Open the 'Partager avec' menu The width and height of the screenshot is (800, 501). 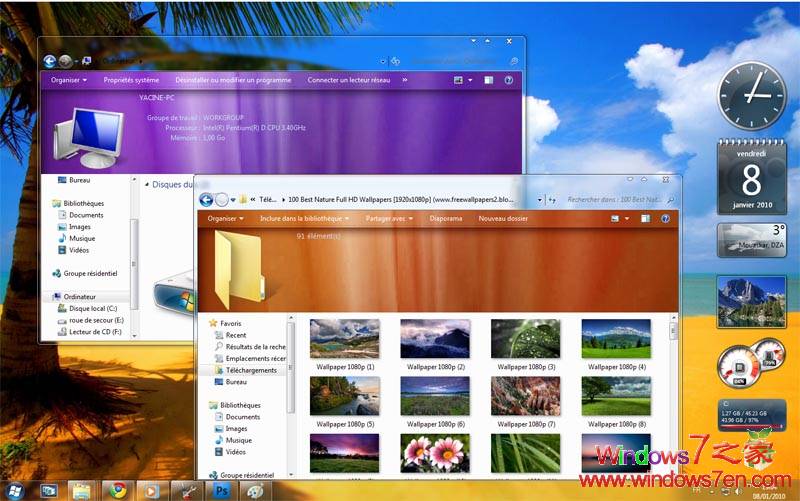[x=389, y=218]
